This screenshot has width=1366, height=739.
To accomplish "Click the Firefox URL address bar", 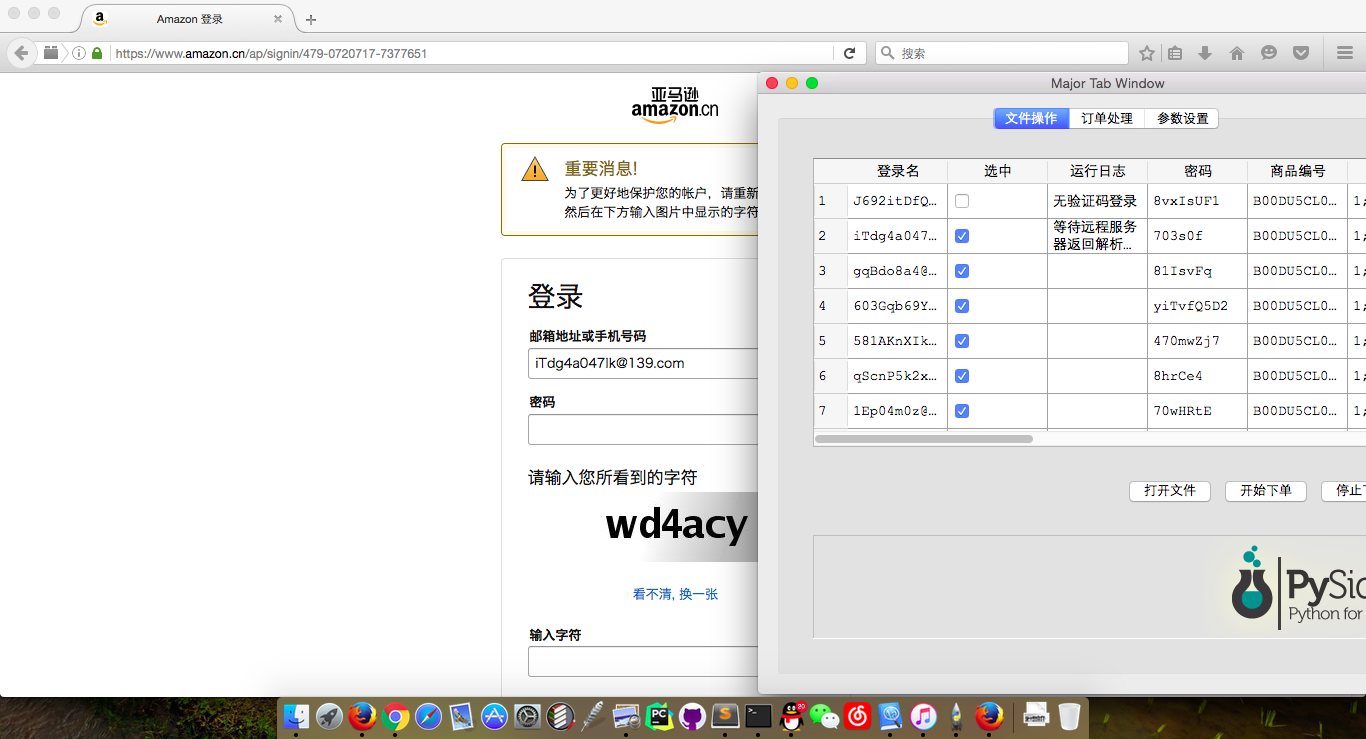I will 470,53.
